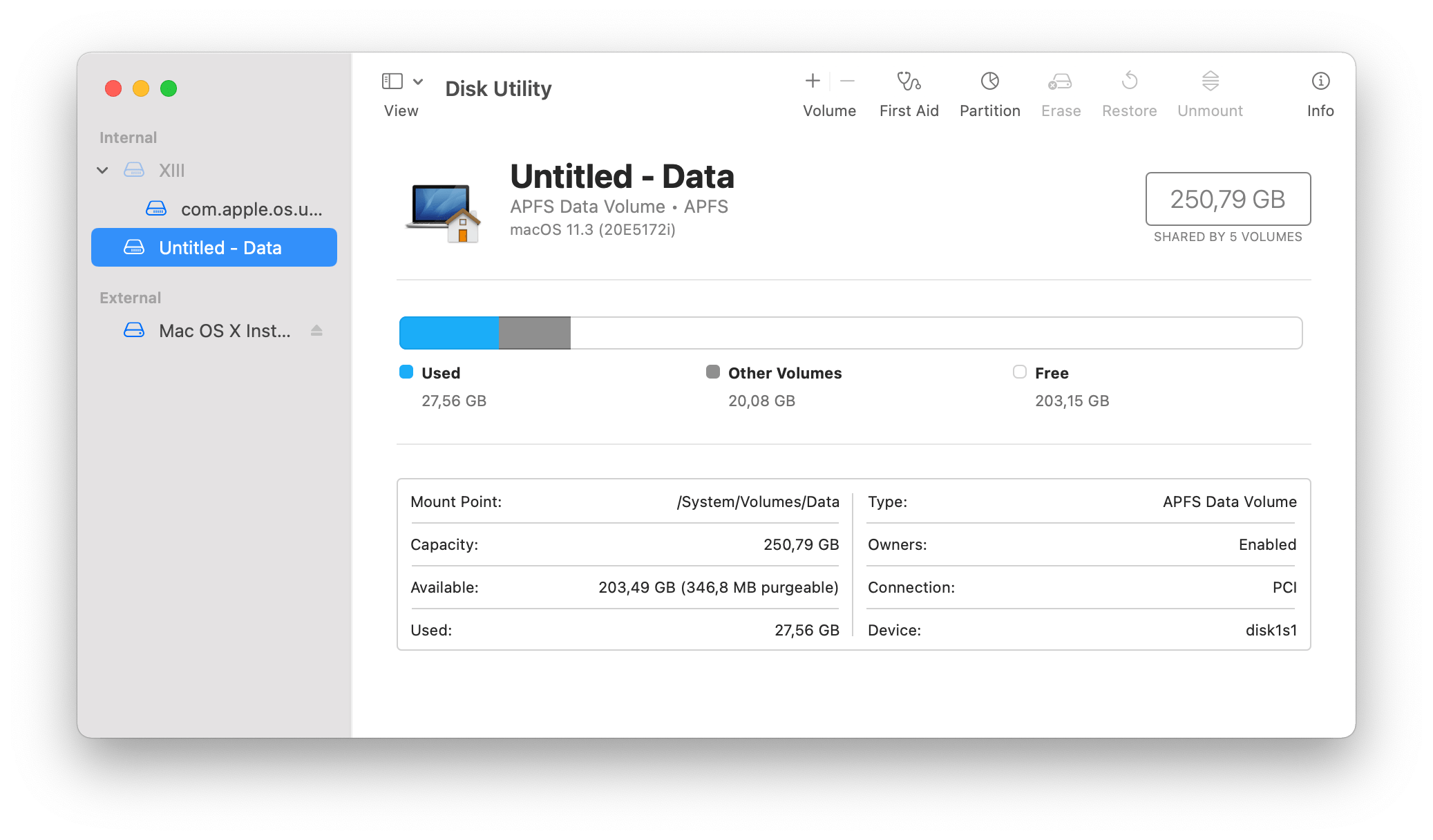Click the blue Used legend swatch
This screenshot has height=840, width=1433.
click(406, 372)
